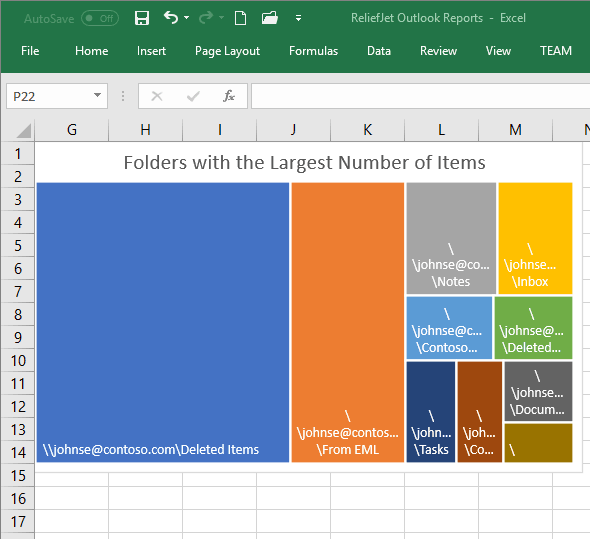Select the dark gray Docum... treemap block

[x=538, y=391]
